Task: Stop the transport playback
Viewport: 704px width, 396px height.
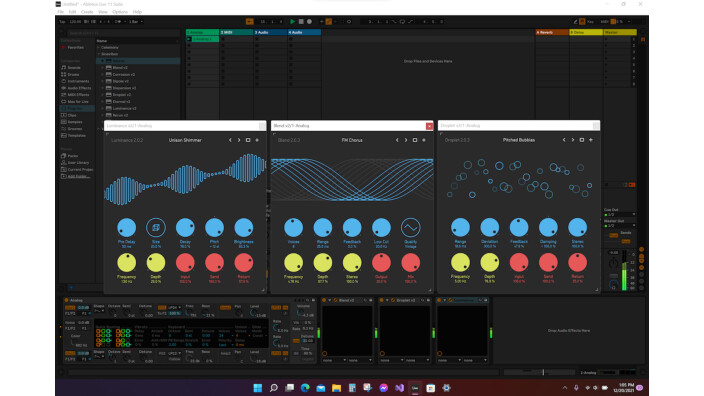Action: point(301,22)
